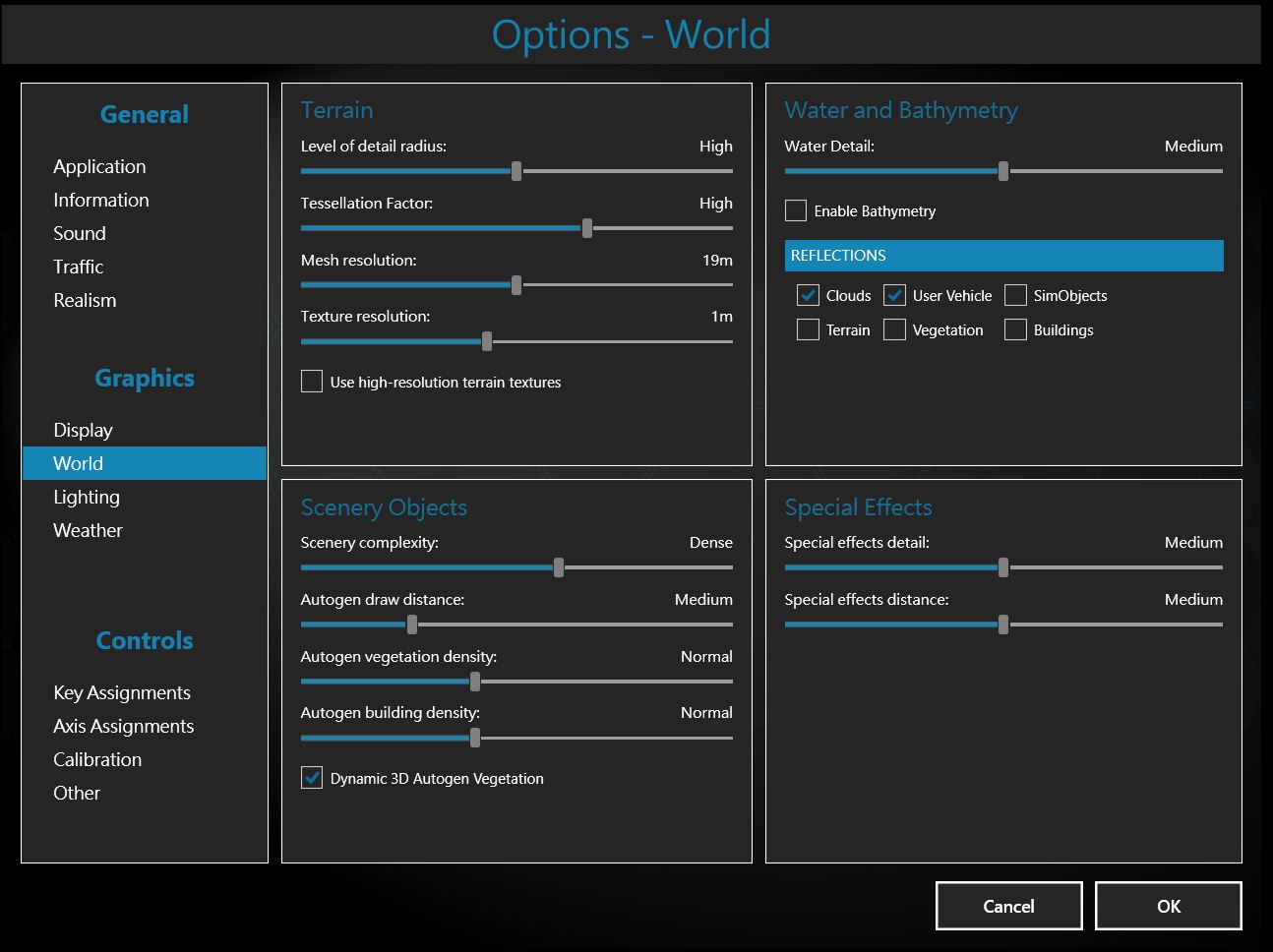
Task: Open the Display graphics settings
Action: pyautogui.click(x=83, y=430)
